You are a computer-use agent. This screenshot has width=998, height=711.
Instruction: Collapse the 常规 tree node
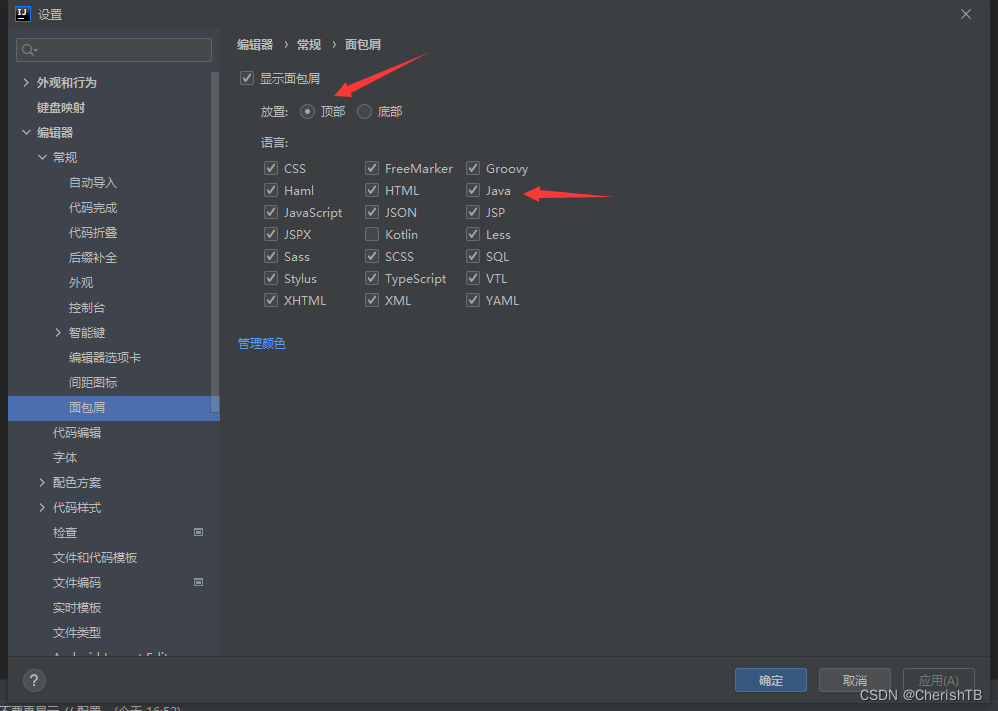[x=42, y=157]
